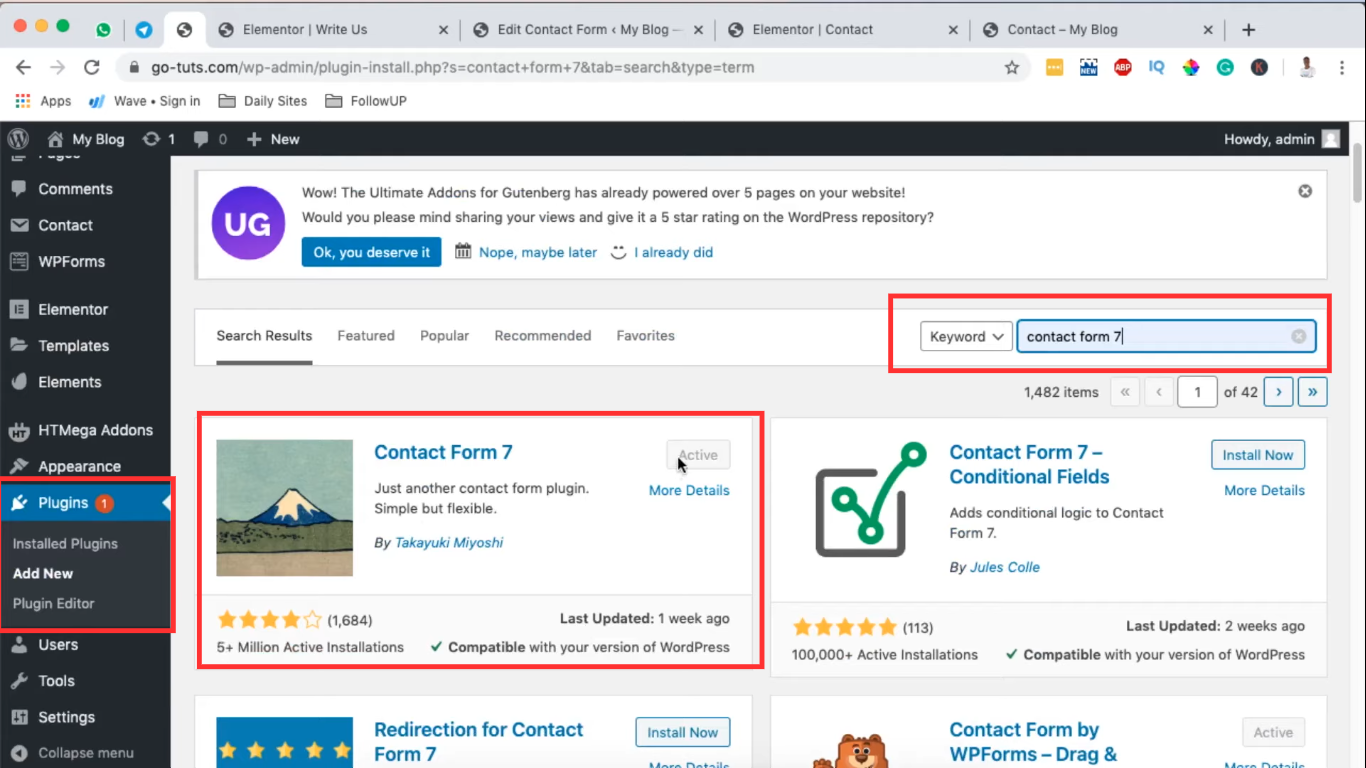The height and width of the screenshot is (768, 1366).
Task: Click the plugin search input field
Action: tap(1166, 337)
